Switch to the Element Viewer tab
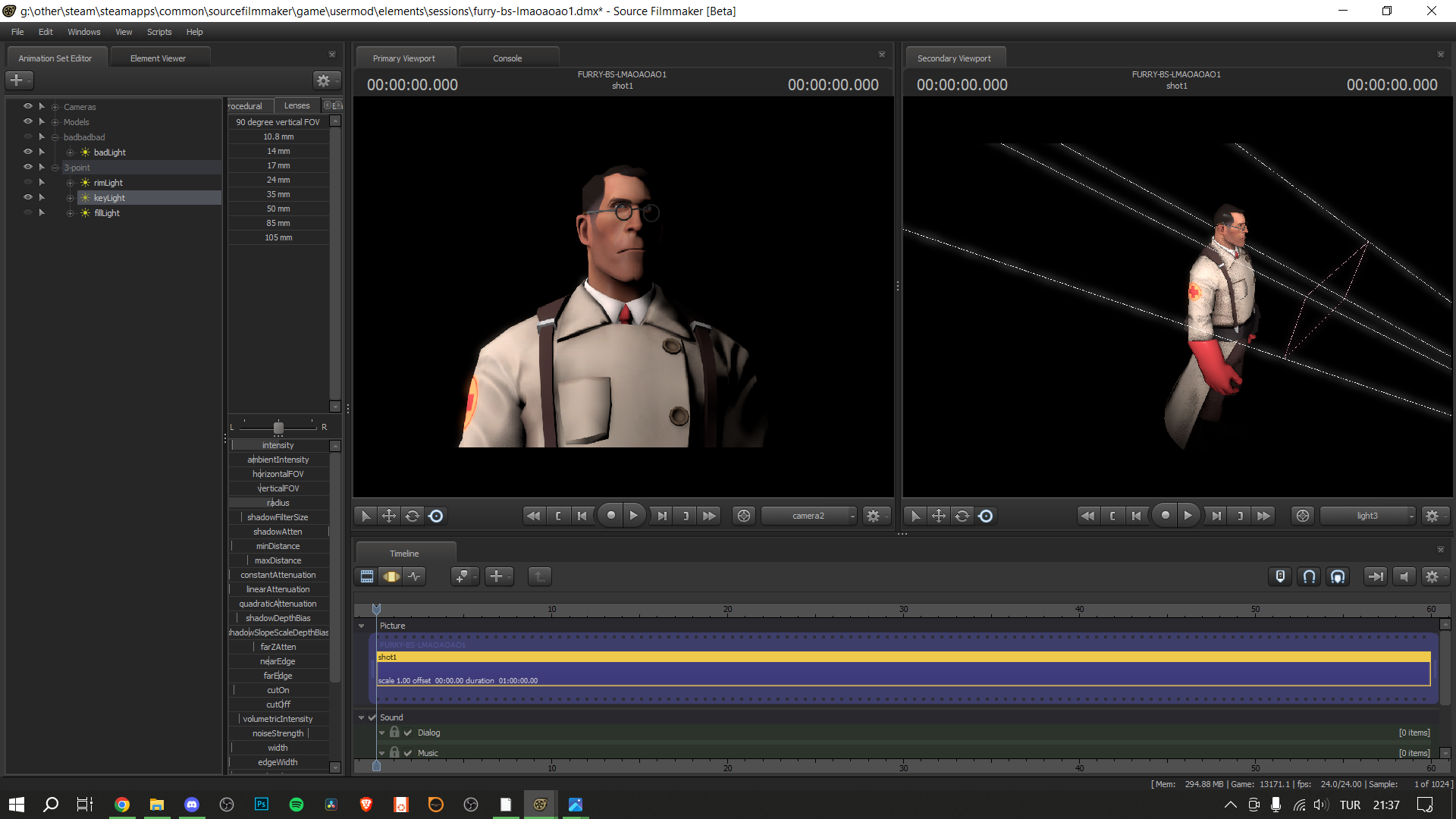This screenshot has height=819, width=1456. pyautogui.click(x=158, y=58)
